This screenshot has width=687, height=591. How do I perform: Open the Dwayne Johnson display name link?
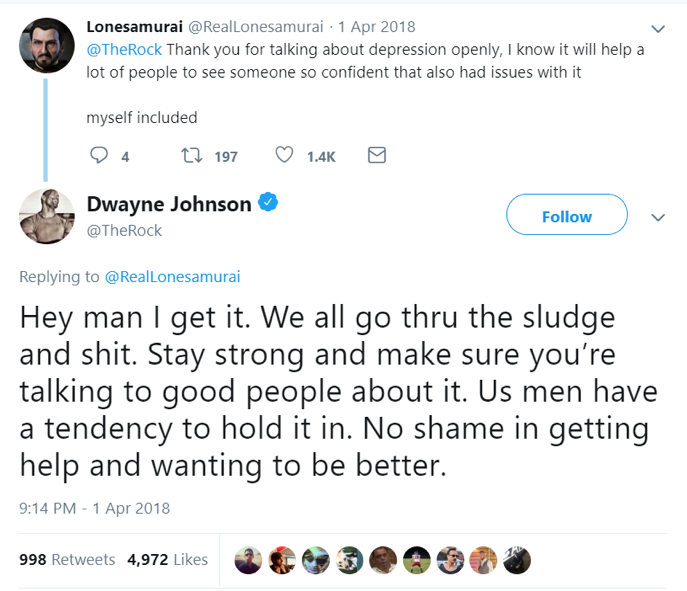pyautogui.click(x=168, y=204)
